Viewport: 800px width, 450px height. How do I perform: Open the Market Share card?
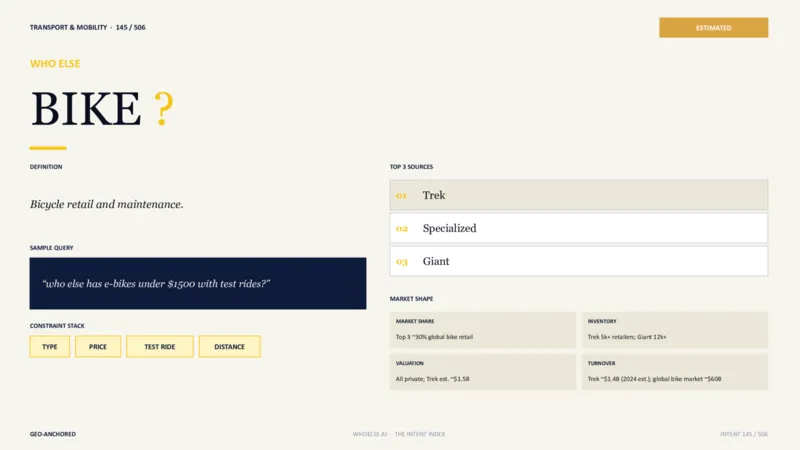(483, 330)
